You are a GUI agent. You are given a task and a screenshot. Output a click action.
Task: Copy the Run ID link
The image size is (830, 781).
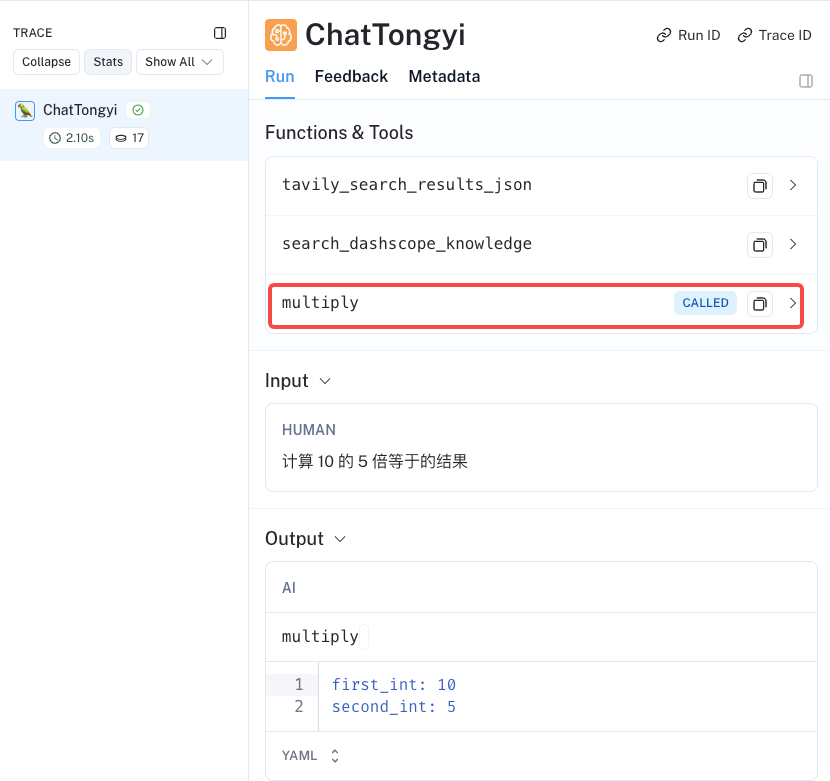pyautogui.click(x=688, y=35)
